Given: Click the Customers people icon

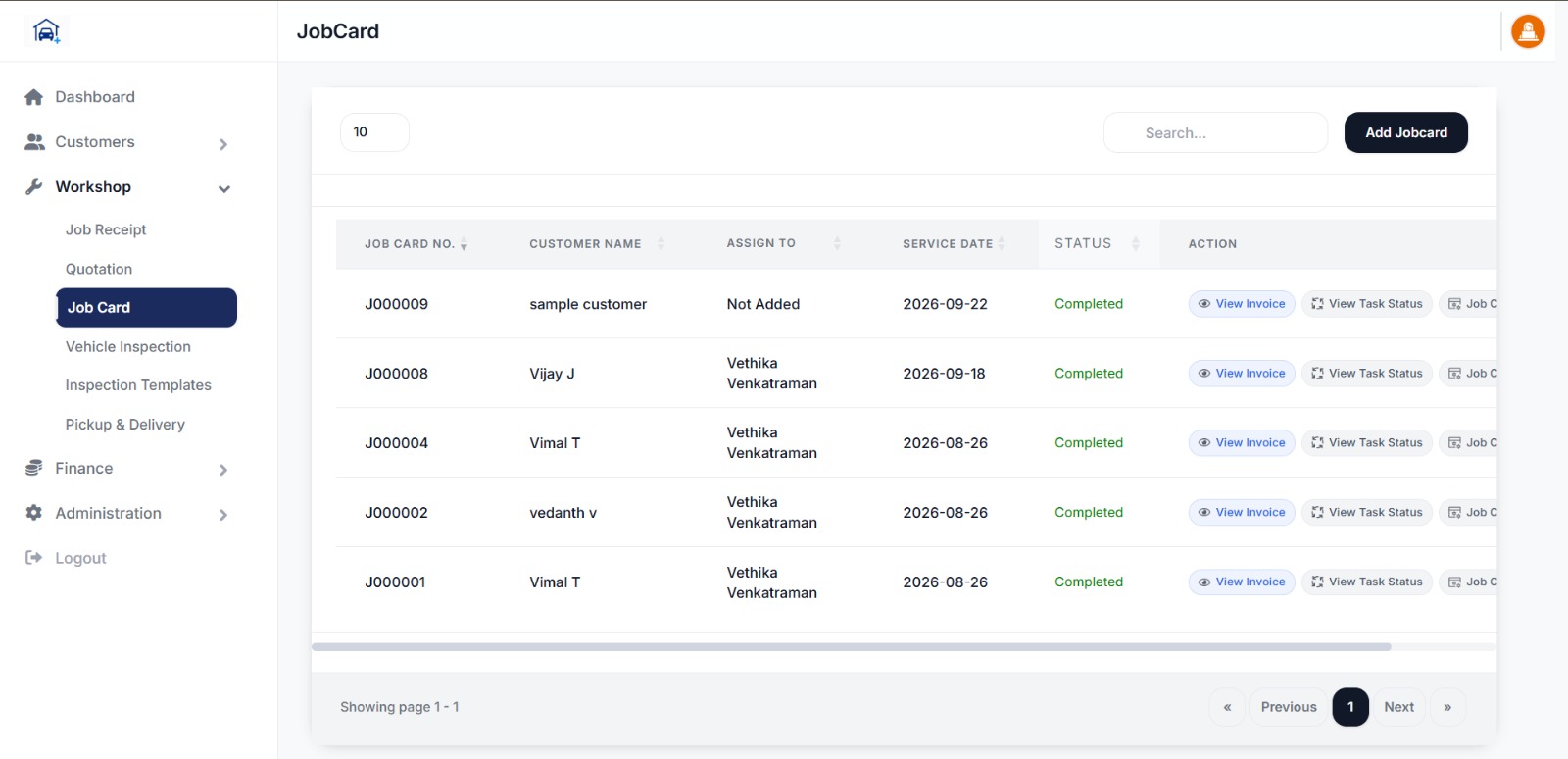Looking at the screenshot, I should coord(34,142).
